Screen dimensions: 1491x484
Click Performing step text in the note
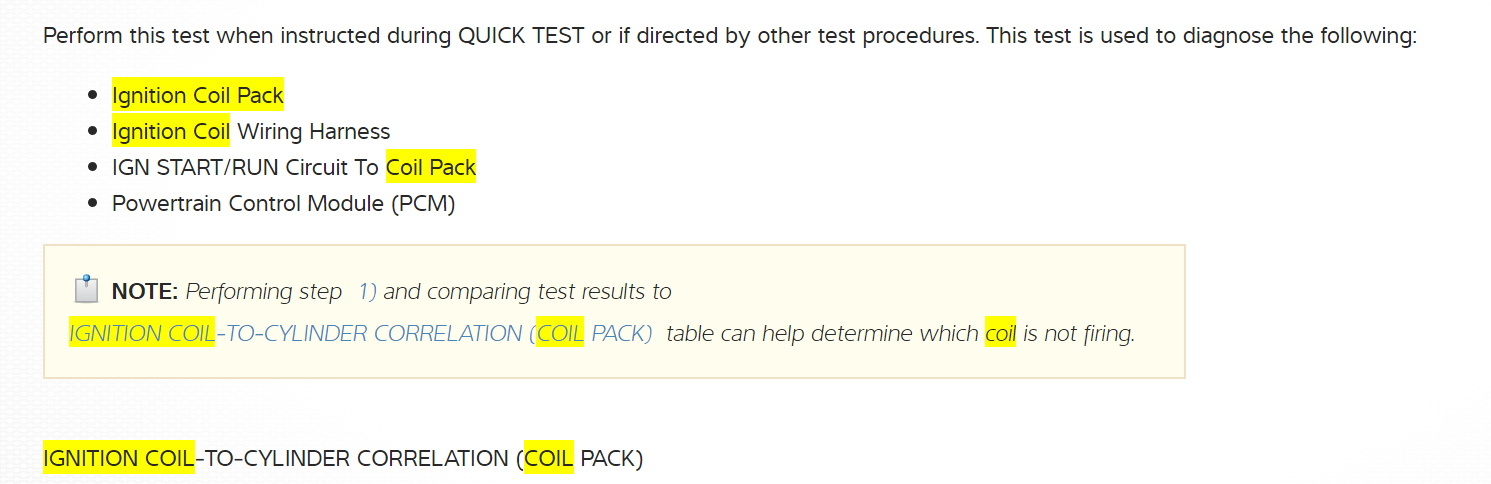[x=264, y=292]
